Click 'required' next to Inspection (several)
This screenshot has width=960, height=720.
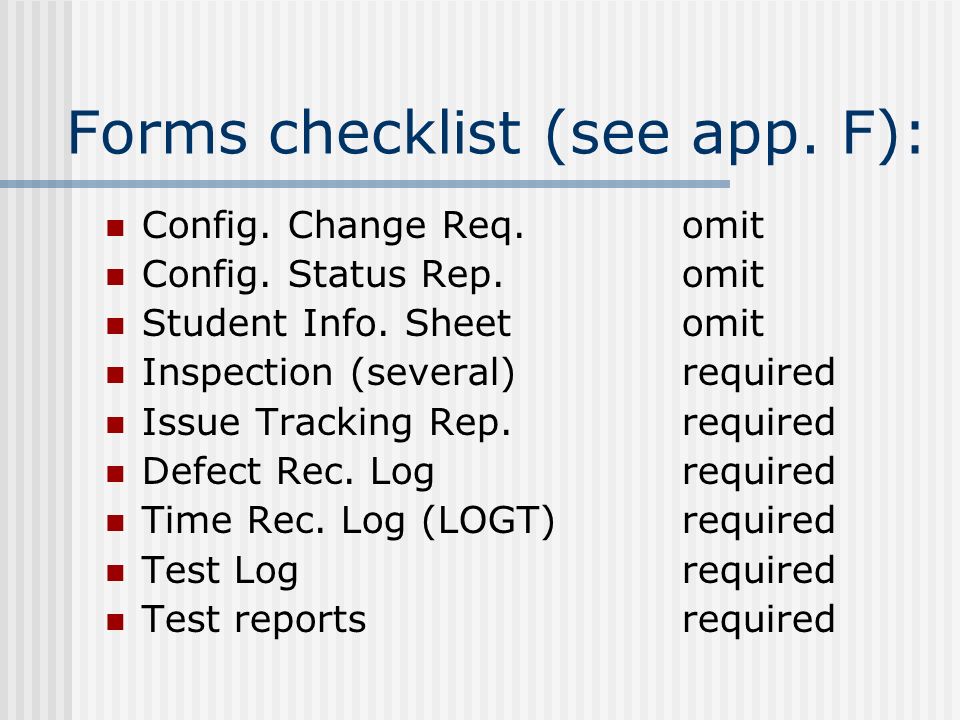[x=759, y=375]
